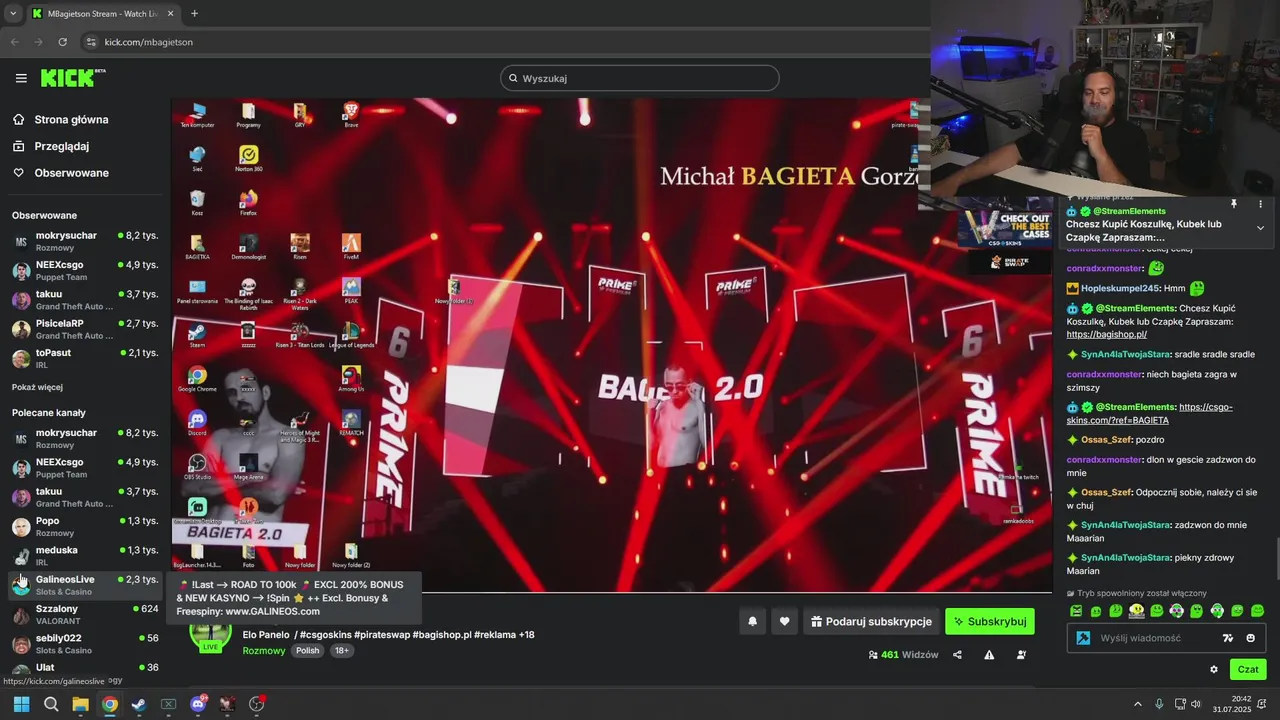Expand Pokaż więcej followed channels
Image resolution: width=1280 pixels, height=720 pixels.
click(x=37, y=387)
